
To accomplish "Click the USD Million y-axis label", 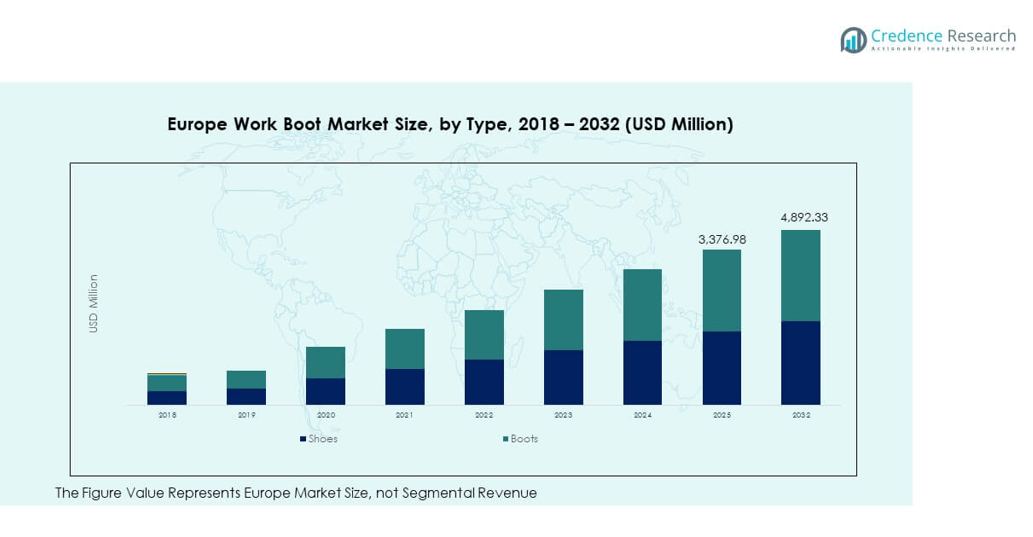I will tap(94, 303).
